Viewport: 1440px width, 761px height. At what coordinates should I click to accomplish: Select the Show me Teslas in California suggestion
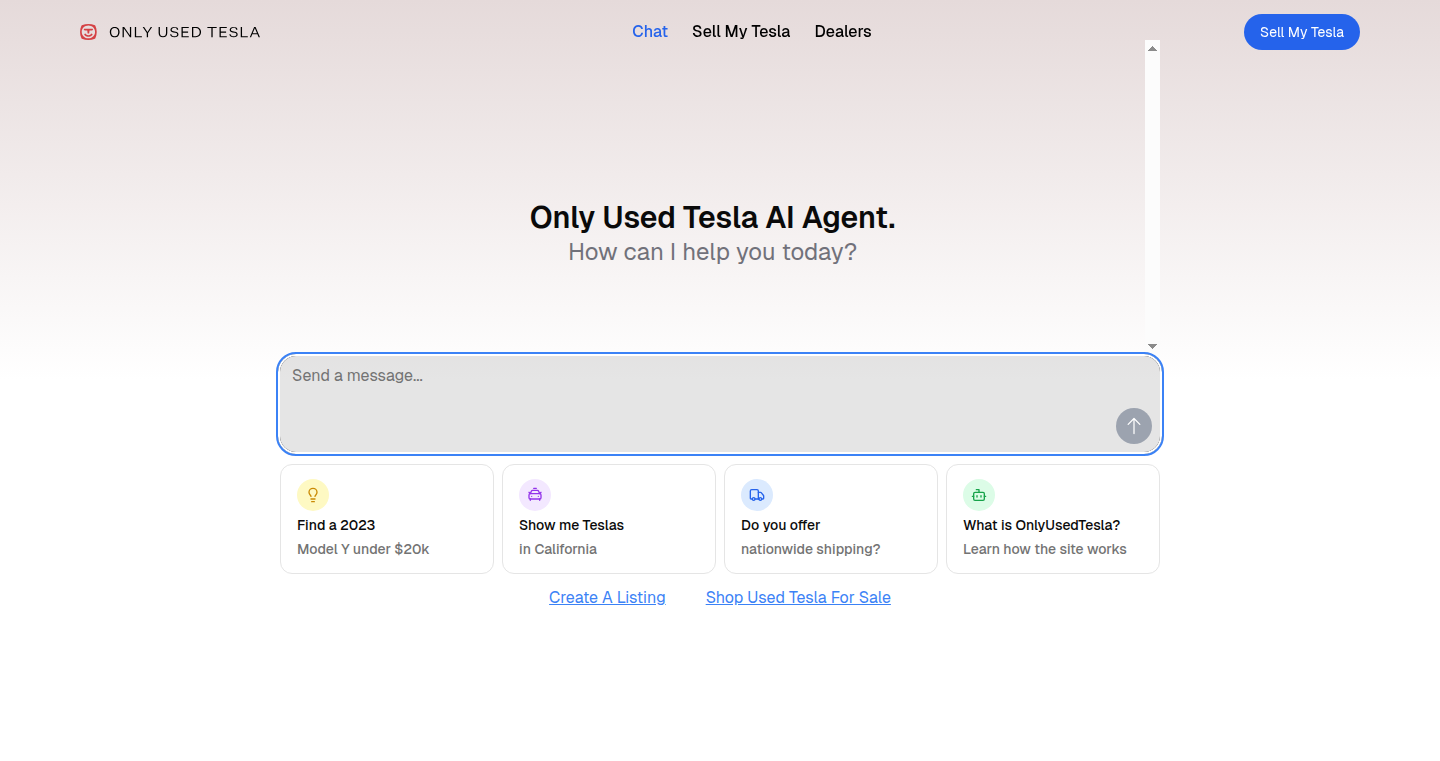tap(609, 519)
